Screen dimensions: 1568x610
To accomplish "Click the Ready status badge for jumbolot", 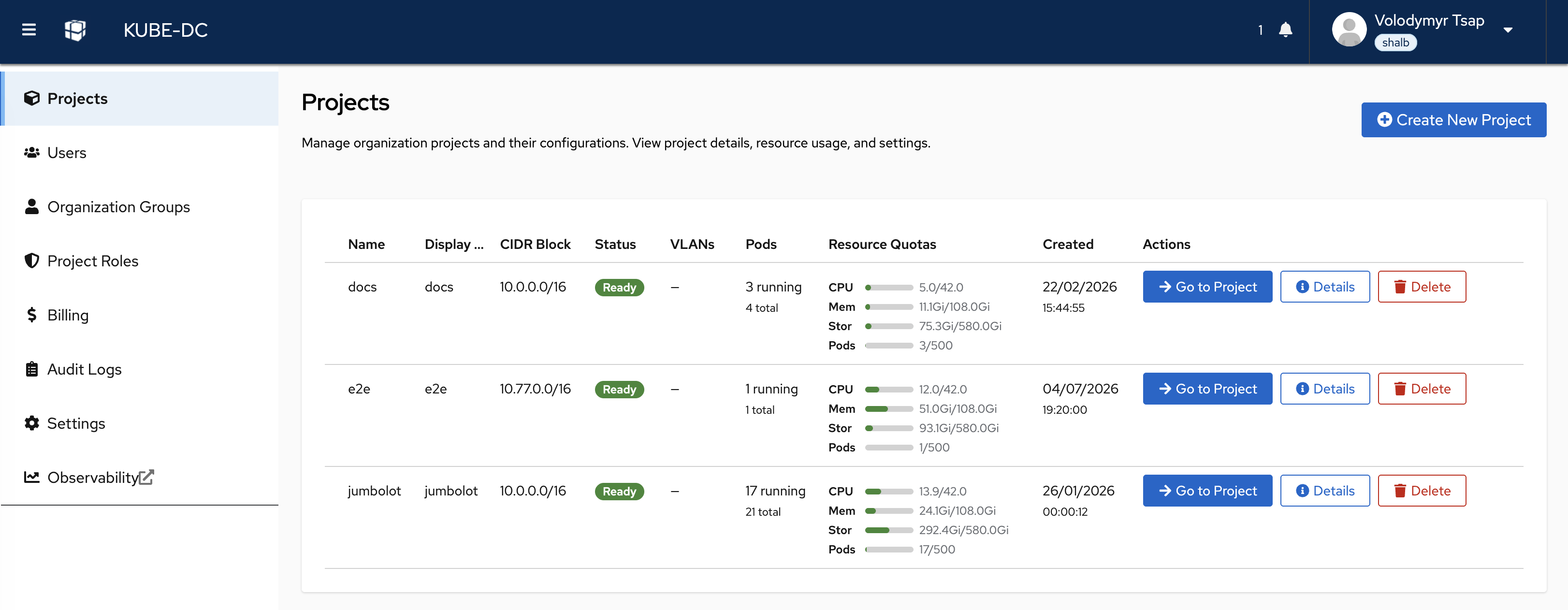I will tap(619, 491).
